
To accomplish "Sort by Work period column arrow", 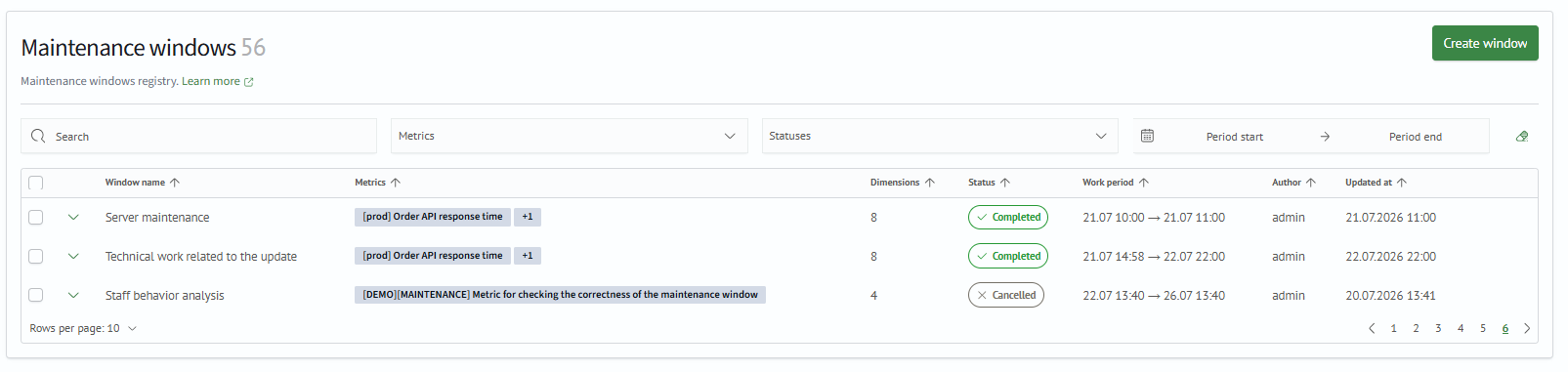I will click(1144, 183).
